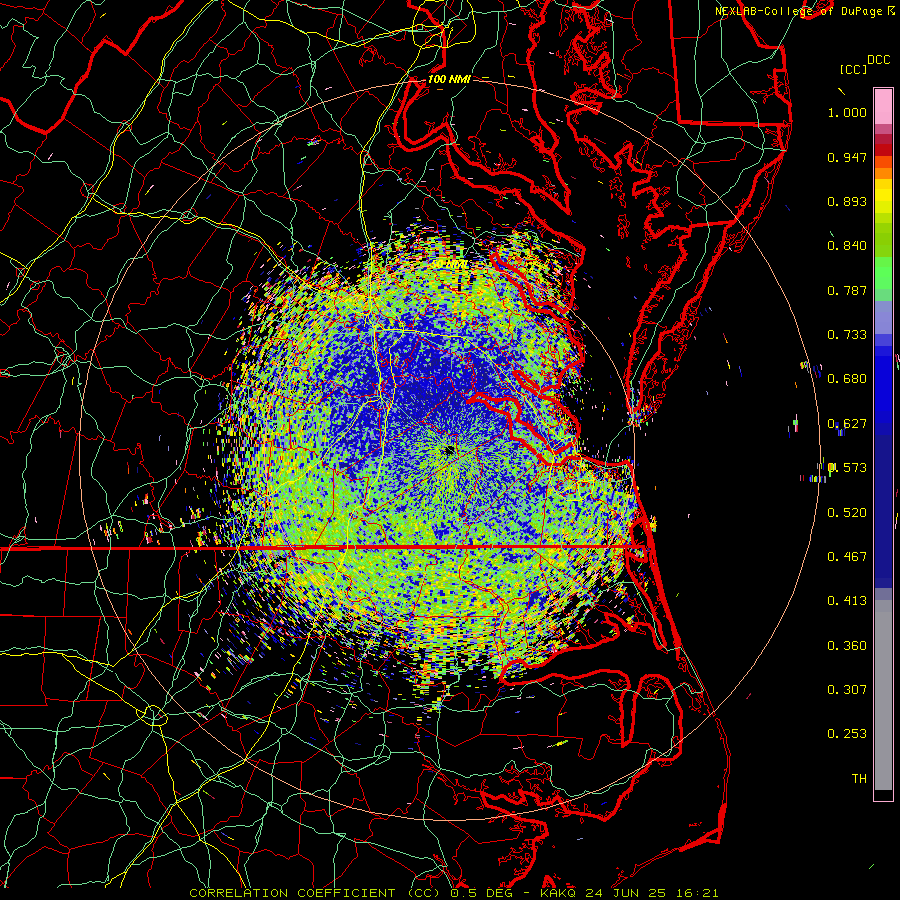Click the 0.627 legend value

[x=847, y=424]
